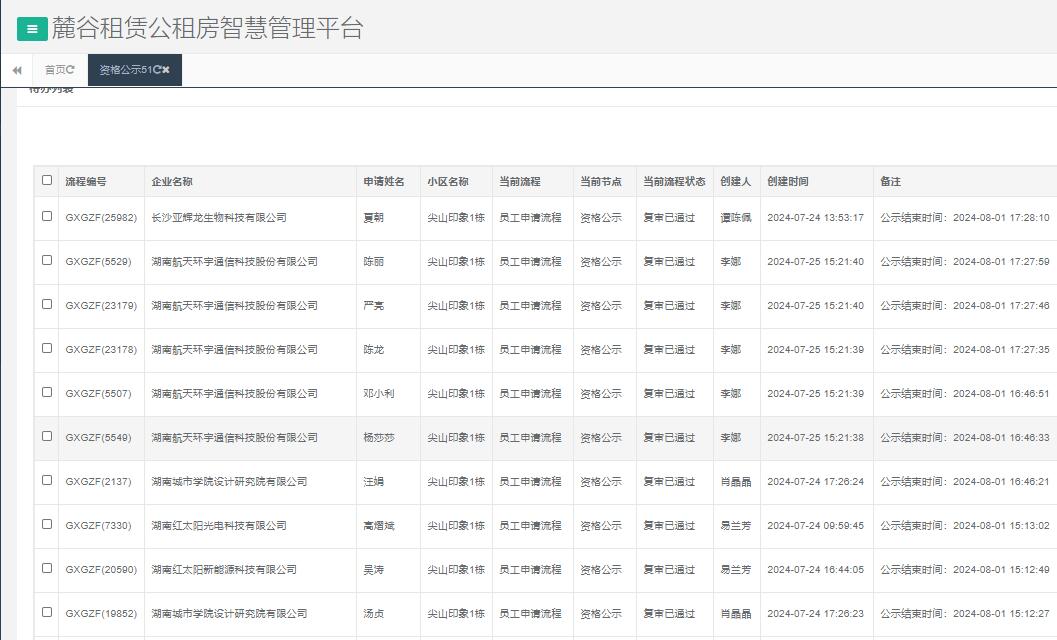Click the double-left arrow tab scroller
Image resolution: width=1057 pixels, height=640 pixels.
click(x=17, y=70)
